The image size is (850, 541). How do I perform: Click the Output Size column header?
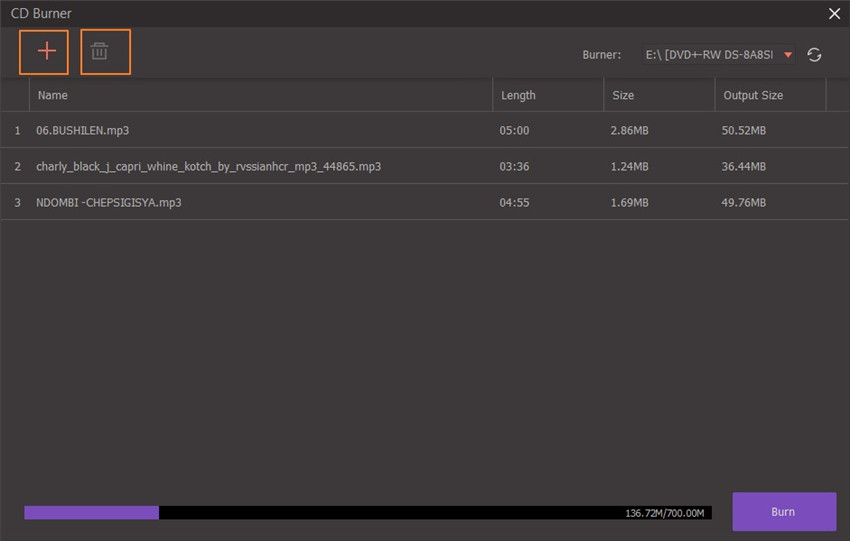pos(752,95)
